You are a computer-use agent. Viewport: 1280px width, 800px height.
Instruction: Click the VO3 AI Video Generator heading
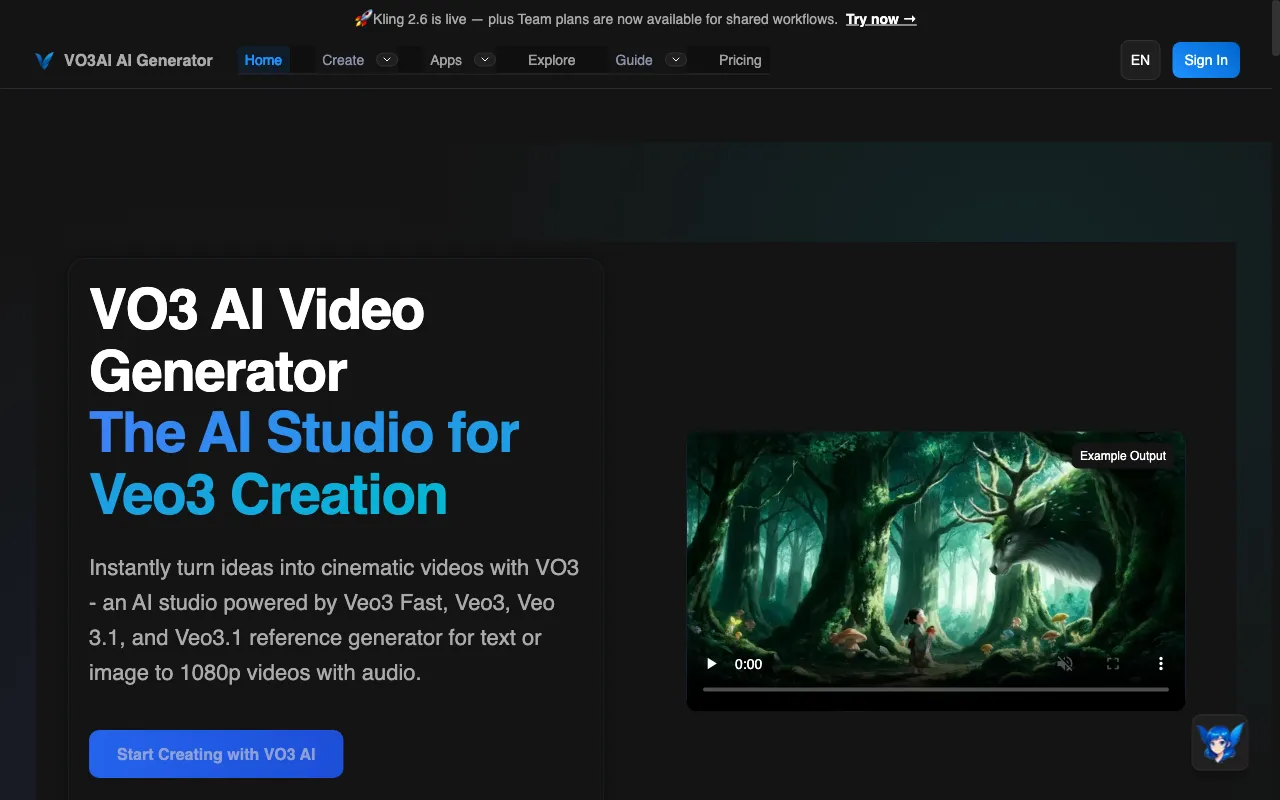pyautogui.click(x=258, y=340)
